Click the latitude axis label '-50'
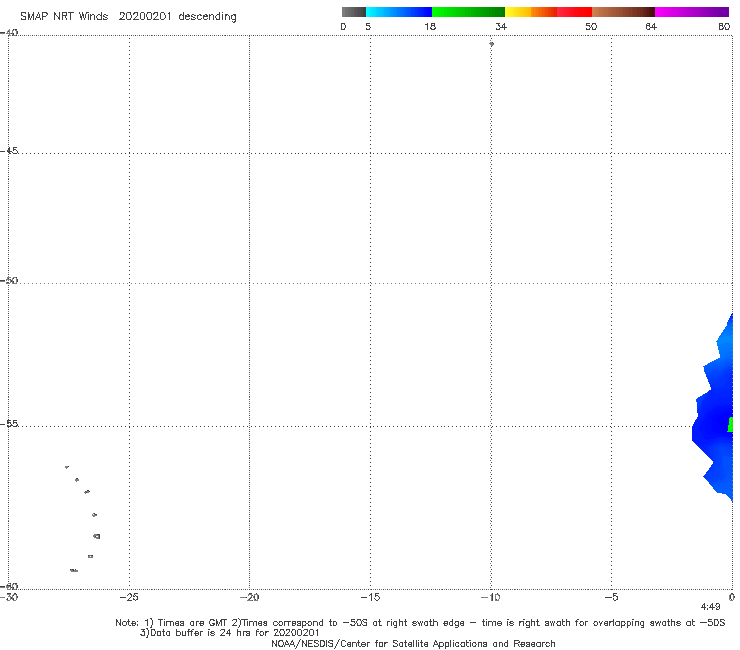 (x=9, y=281)
